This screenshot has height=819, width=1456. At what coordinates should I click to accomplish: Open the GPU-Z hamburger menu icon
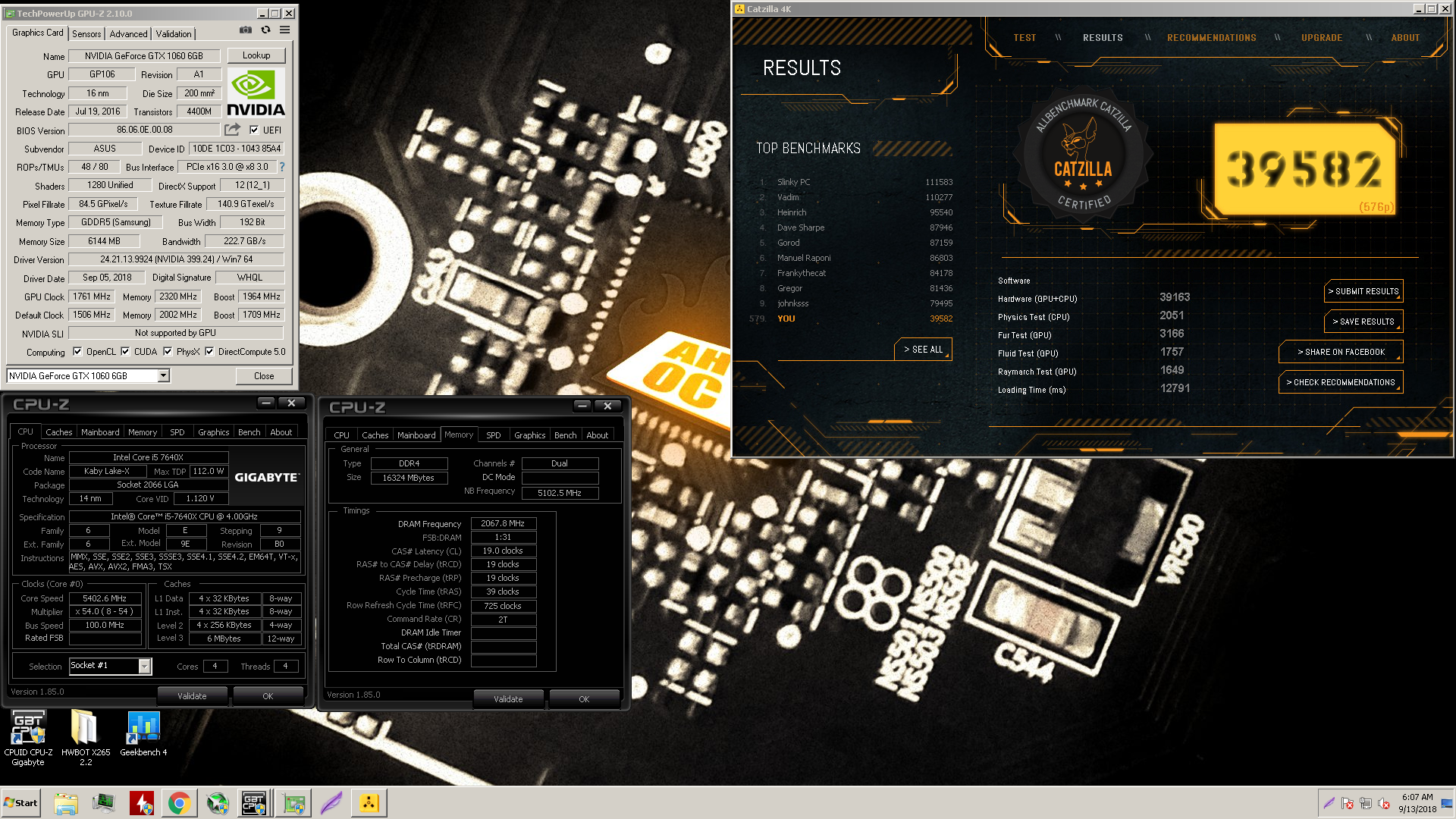tap(285, 30)
